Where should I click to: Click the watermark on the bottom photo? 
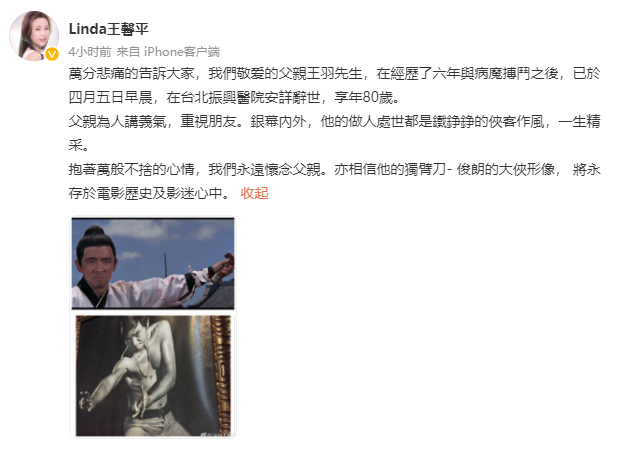pyautogui.click(x=216, y=434)
